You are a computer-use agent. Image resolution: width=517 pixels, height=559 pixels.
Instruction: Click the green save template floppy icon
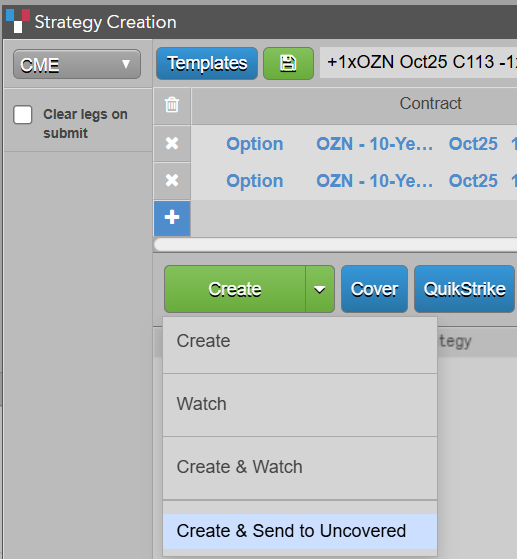(x=288, y=63)
